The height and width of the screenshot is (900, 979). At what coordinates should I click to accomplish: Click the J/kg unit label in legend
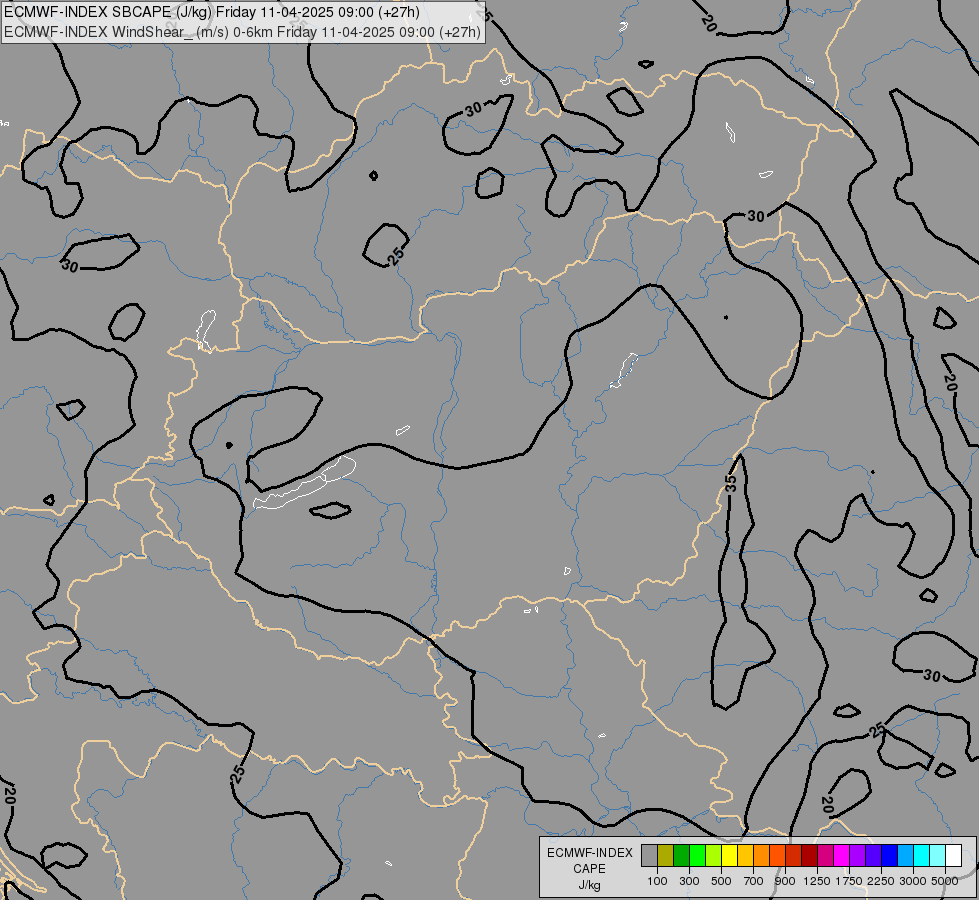[589, 885]
